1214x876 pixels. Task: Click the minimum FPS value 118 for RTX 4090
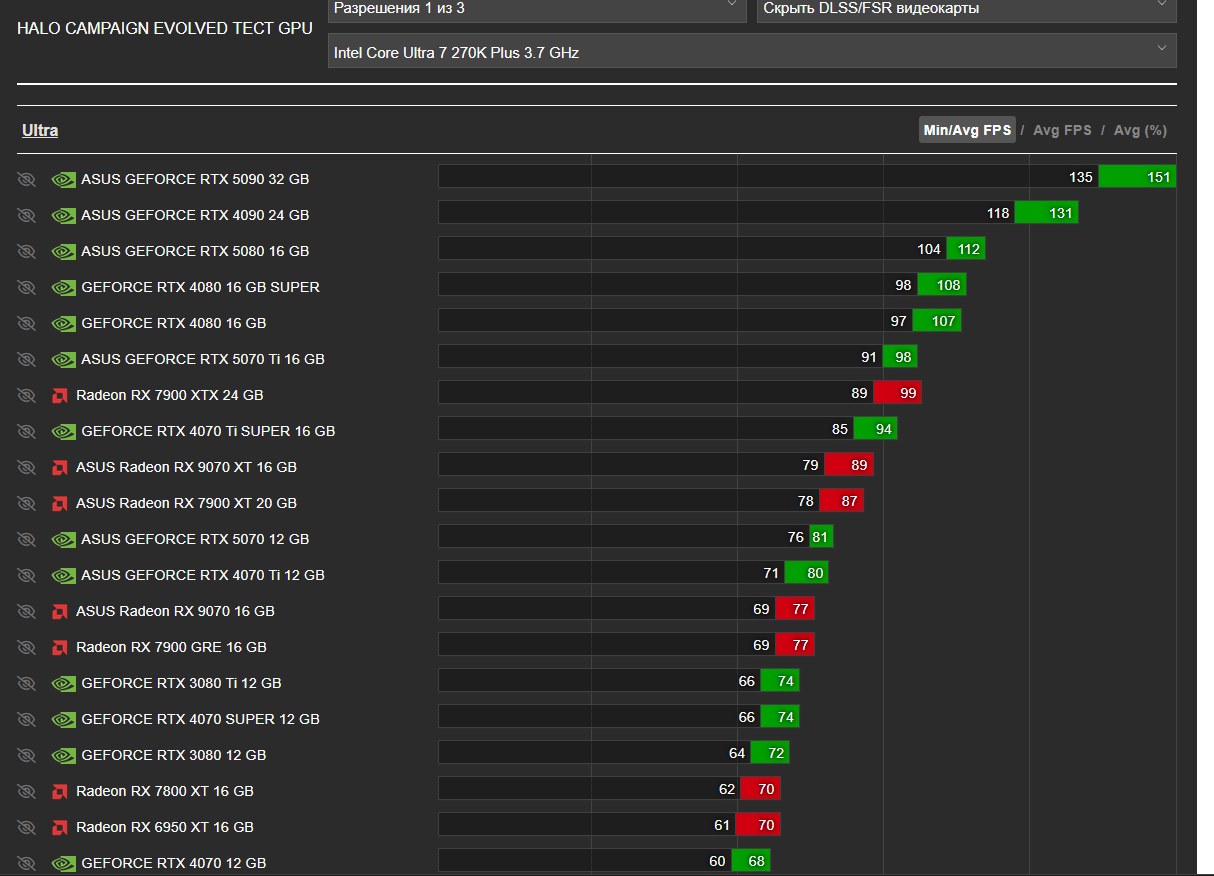tap(998, 213)
